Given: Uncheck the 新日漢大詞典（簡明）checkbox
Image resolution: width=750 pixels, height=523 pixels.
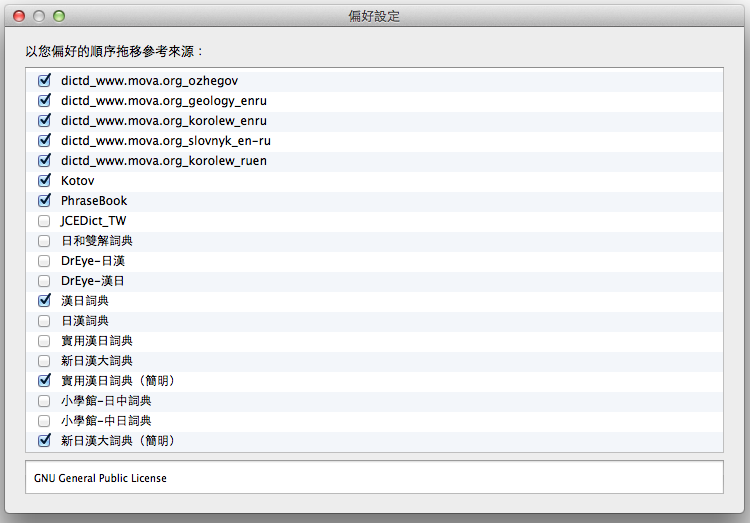Looking at the screenshot, I should (x=44, y=441).
